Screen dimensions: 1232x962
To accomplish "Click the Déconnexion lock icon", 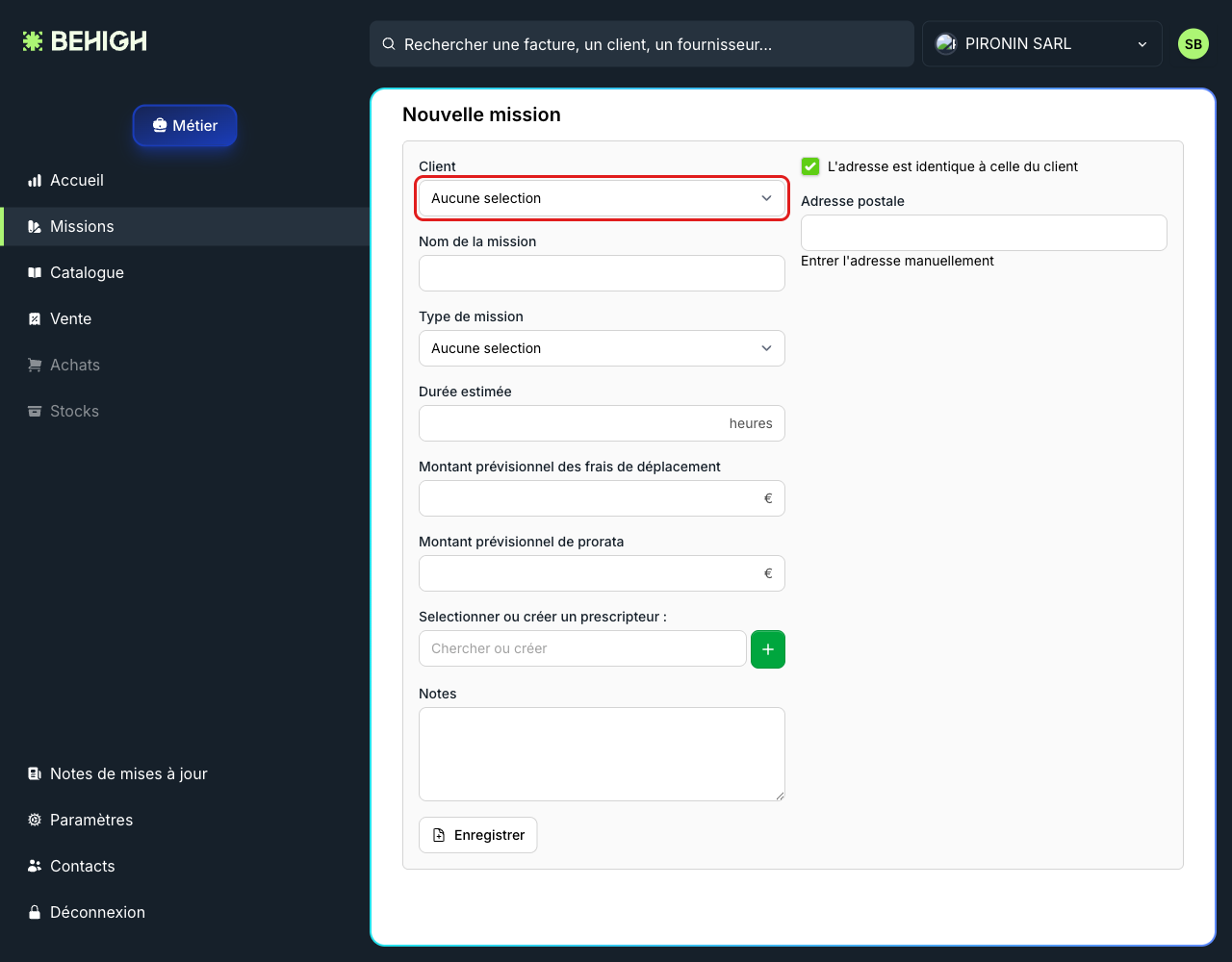I will (x=35, y=913).
